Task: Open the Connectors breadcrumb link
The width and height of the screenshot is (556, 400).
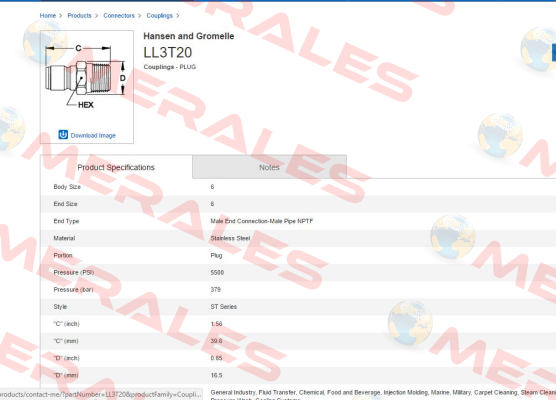Action: click(119, 16)
